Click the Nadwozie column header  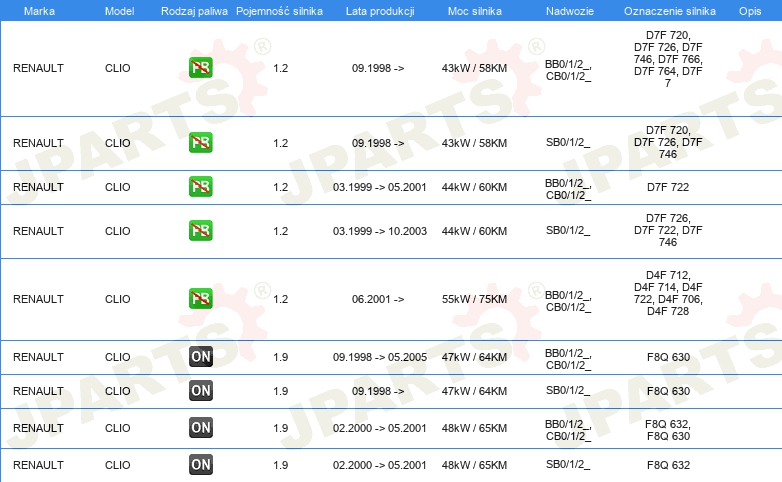[x=570, y=11]
